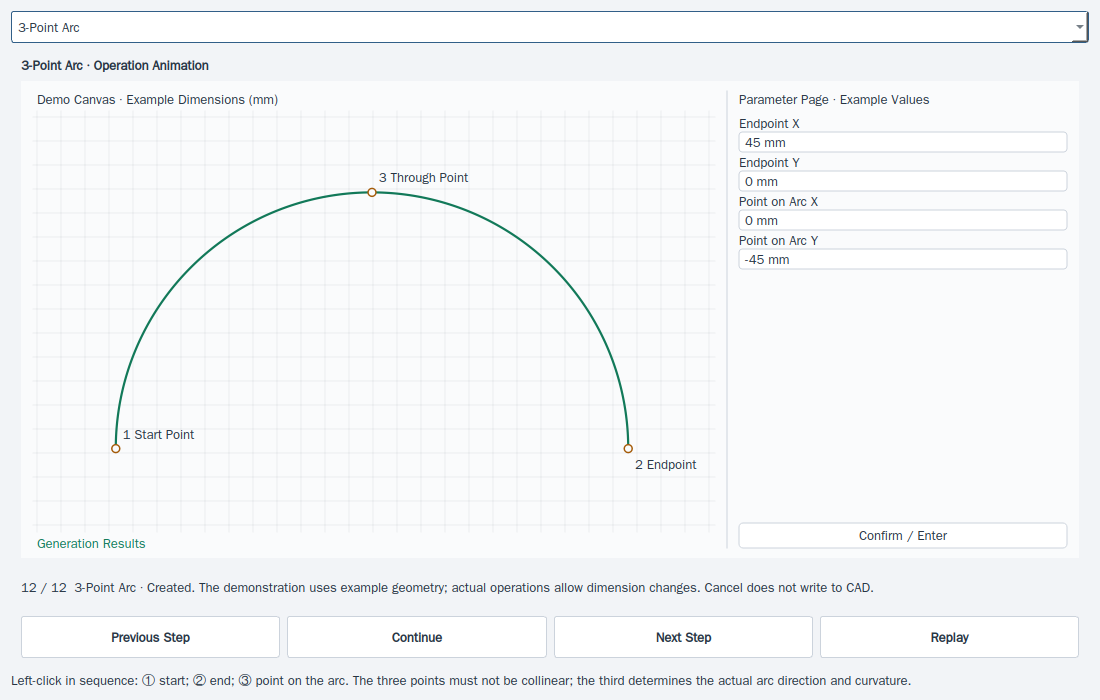Click '3-Point Arc · Operation Animation' title
1100x700 pixels.
(x=115, y=65)
